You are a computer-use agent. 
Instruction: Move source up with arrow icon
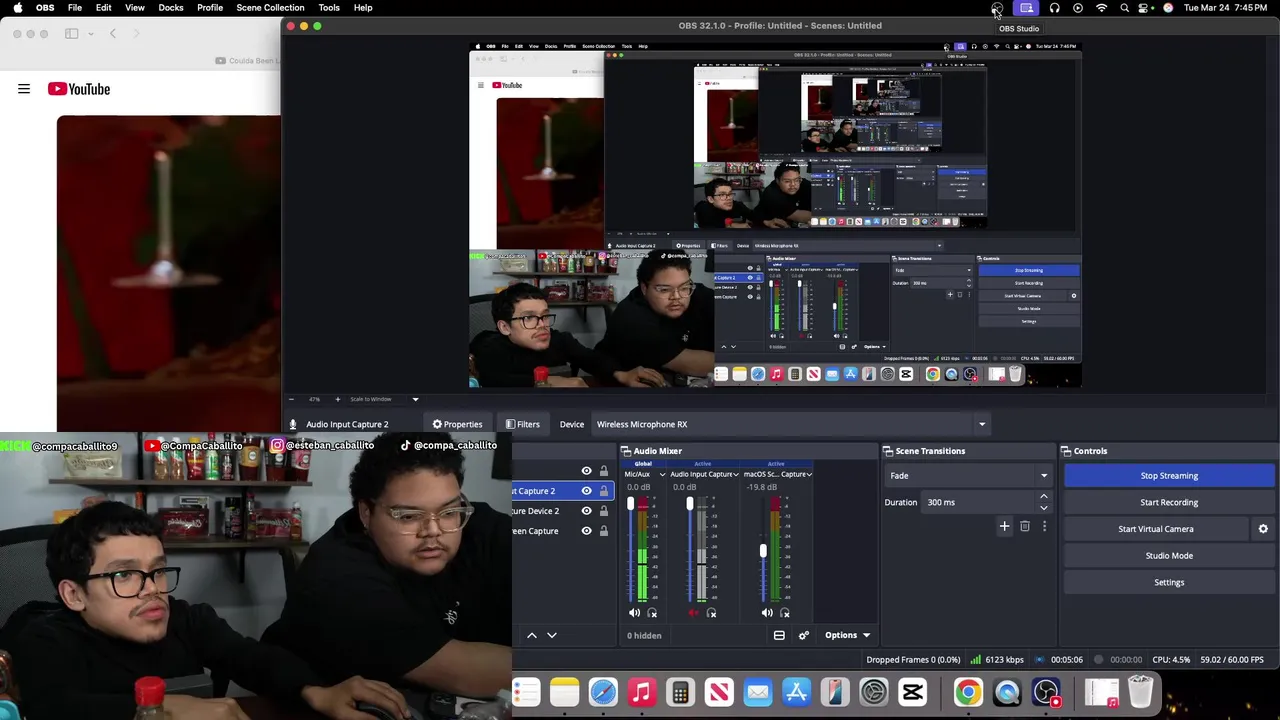click(532, 635)
